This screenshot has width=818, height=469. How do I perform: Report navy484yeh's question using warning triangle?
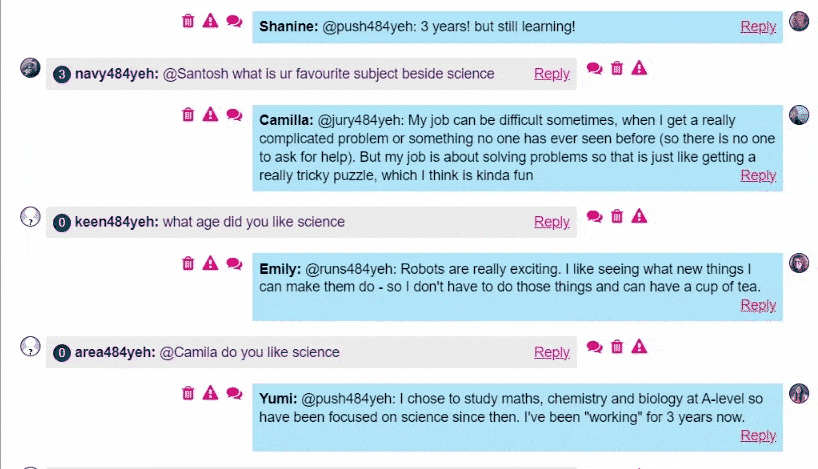[x=639, y=68]
